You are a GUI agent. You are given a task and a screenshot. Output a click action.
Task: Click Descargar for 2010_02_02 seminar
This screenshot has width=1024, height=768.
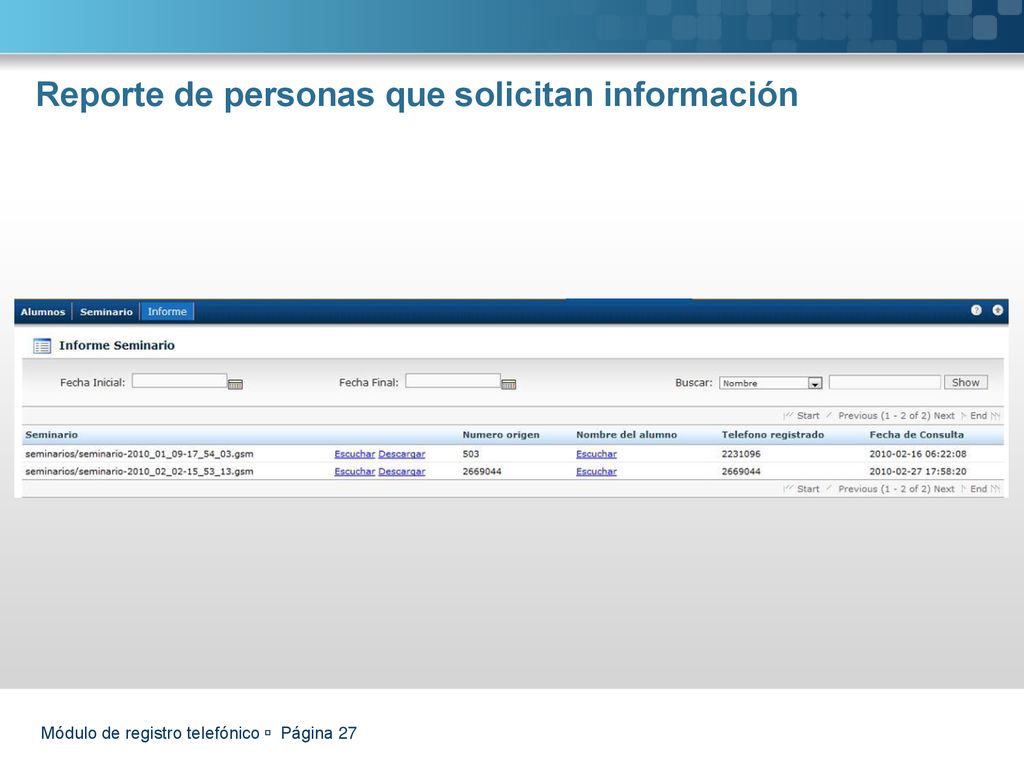tap(402, 472)
